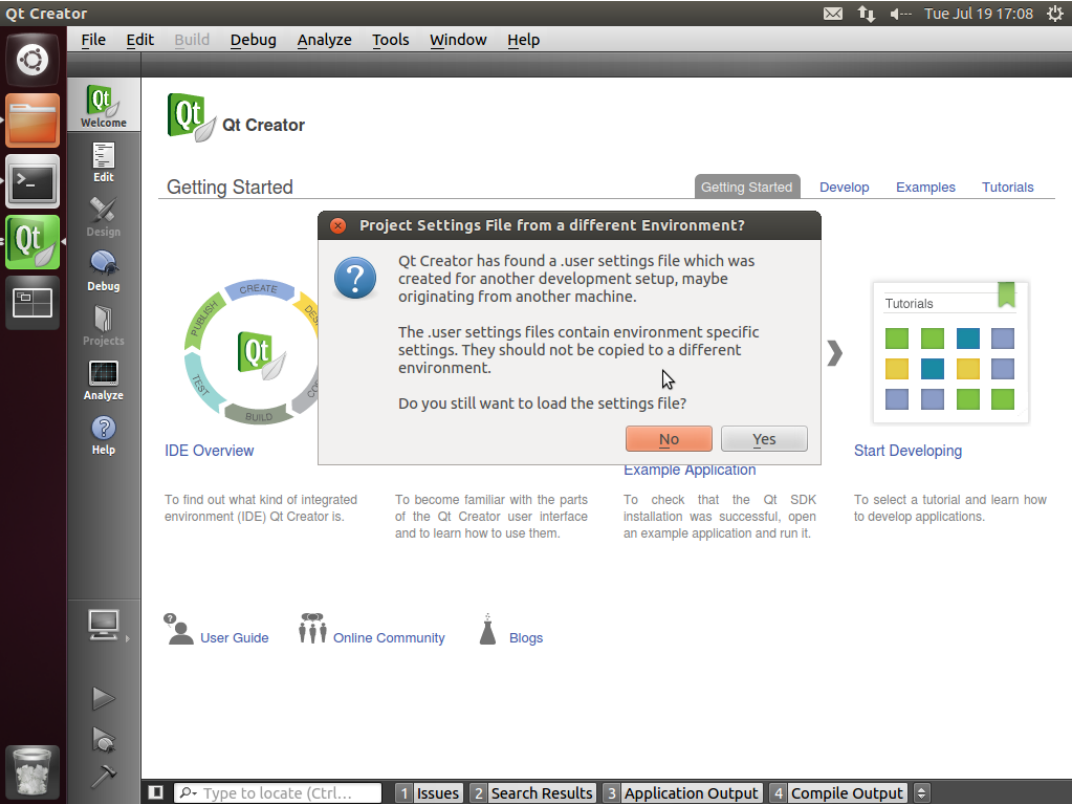This screenshot has height=804, width=1074.
Task: Build project with the hammer icon
Action: [x=103, y=776]
